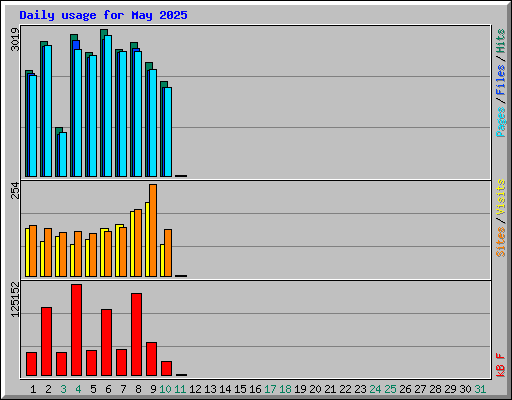Click day 12 on the date axis
512x400 pixels.
(195, 389)
